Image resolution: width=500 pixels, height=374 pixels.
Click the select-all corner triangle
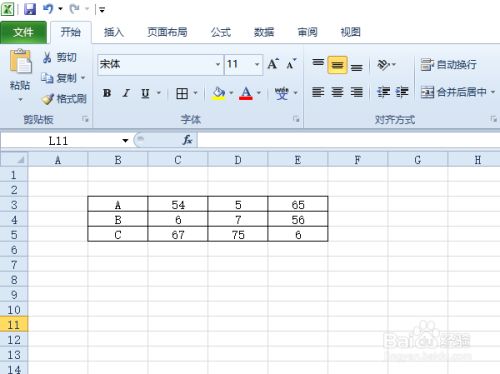point(14,159)
